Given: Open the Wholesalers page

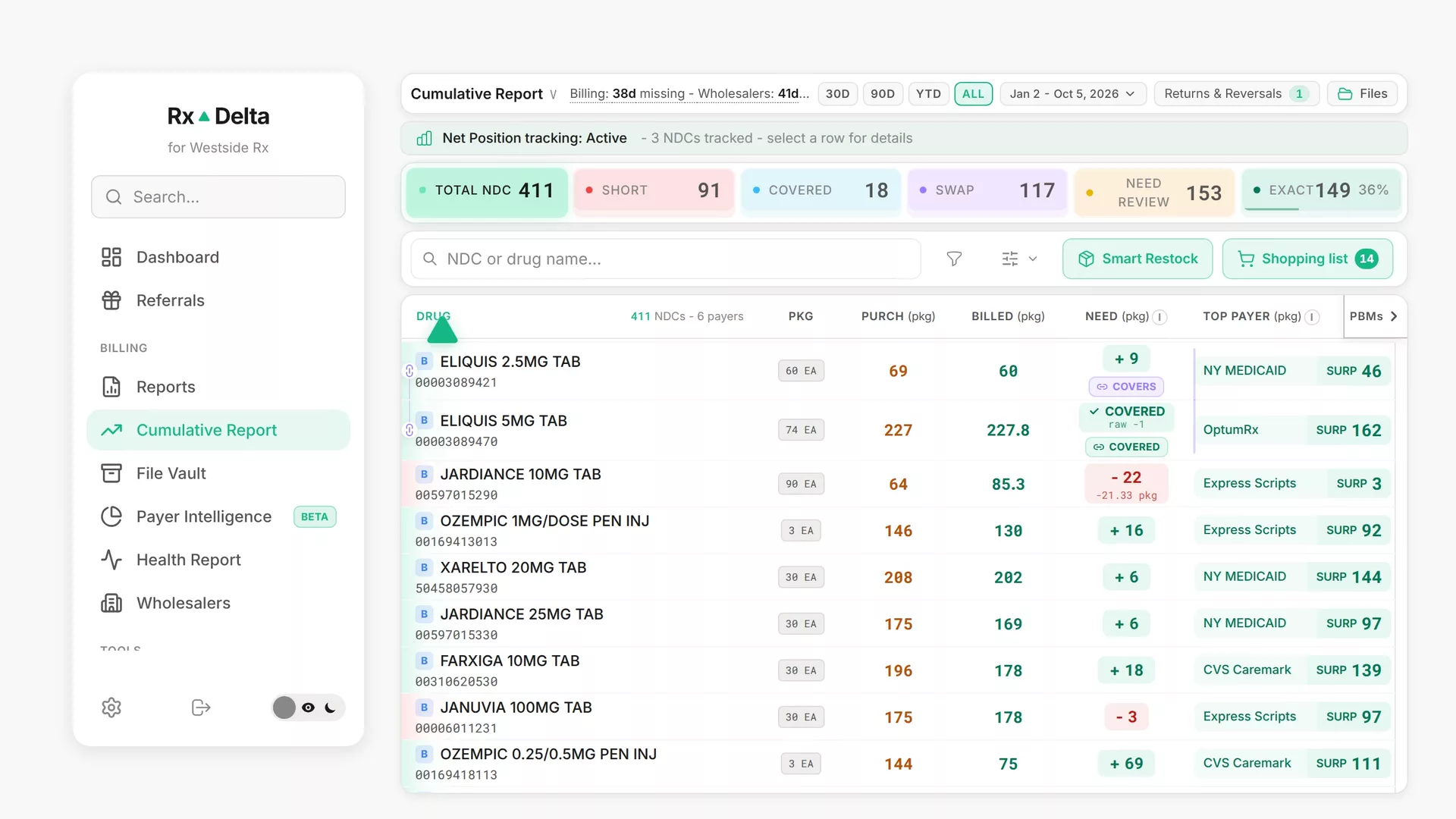Looking at the screenshot, I should click(x=218, y=603).
